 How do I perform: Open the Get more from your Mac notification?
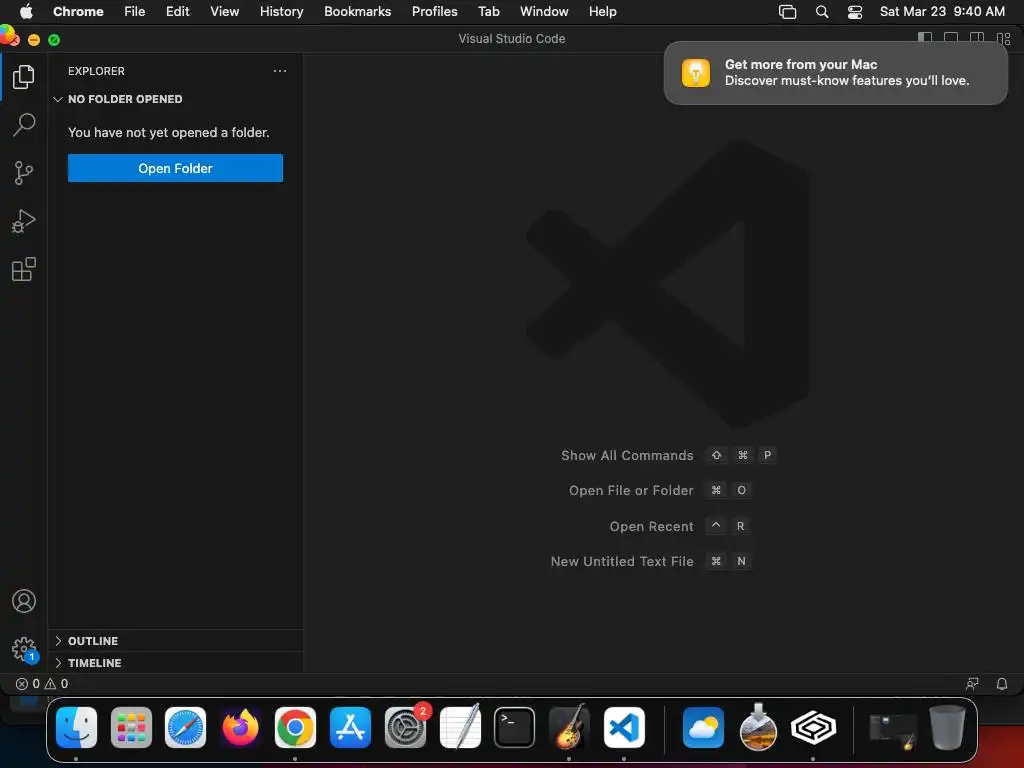point(835,72)
